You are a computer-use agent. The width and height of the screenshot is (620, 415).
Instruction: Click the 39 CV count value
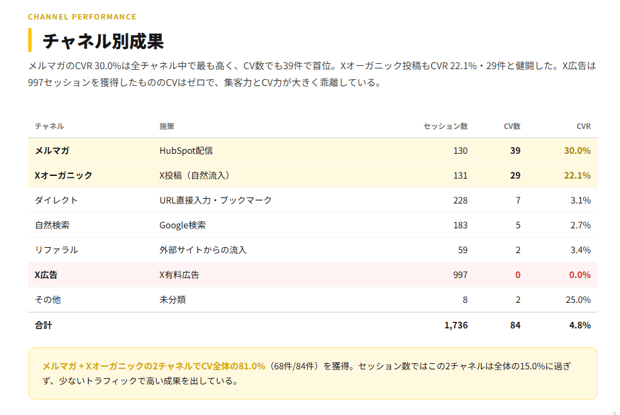pos(515,151)
